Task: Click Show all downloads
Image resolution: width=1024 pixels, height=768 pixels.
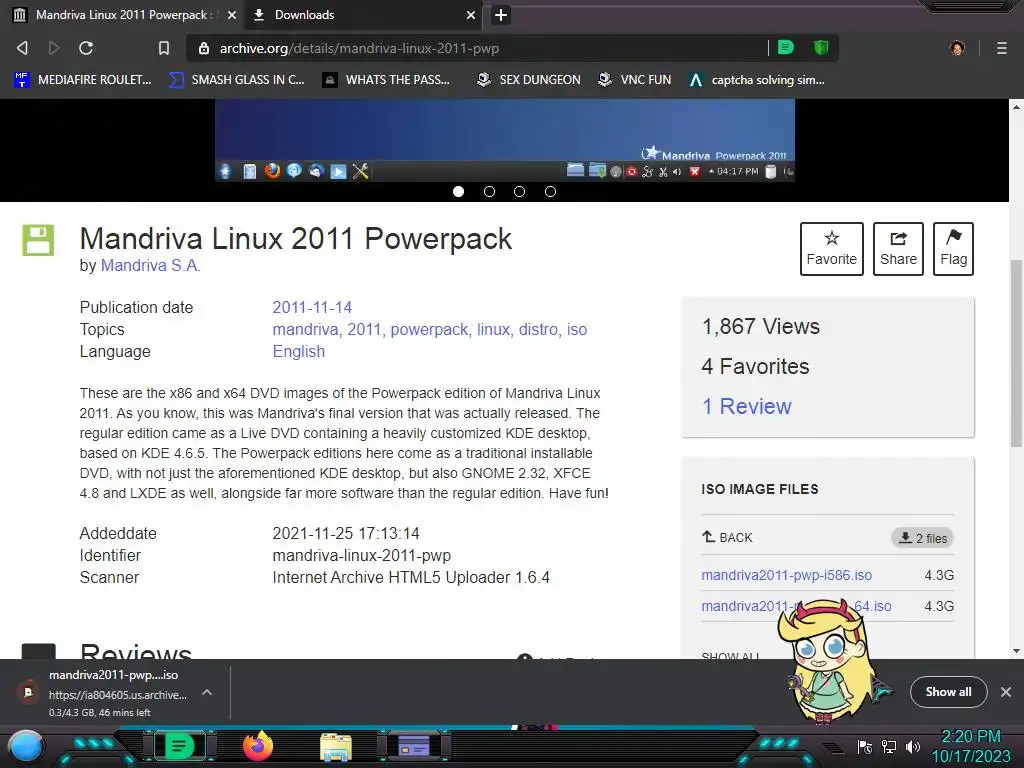Action: point(948,692)
